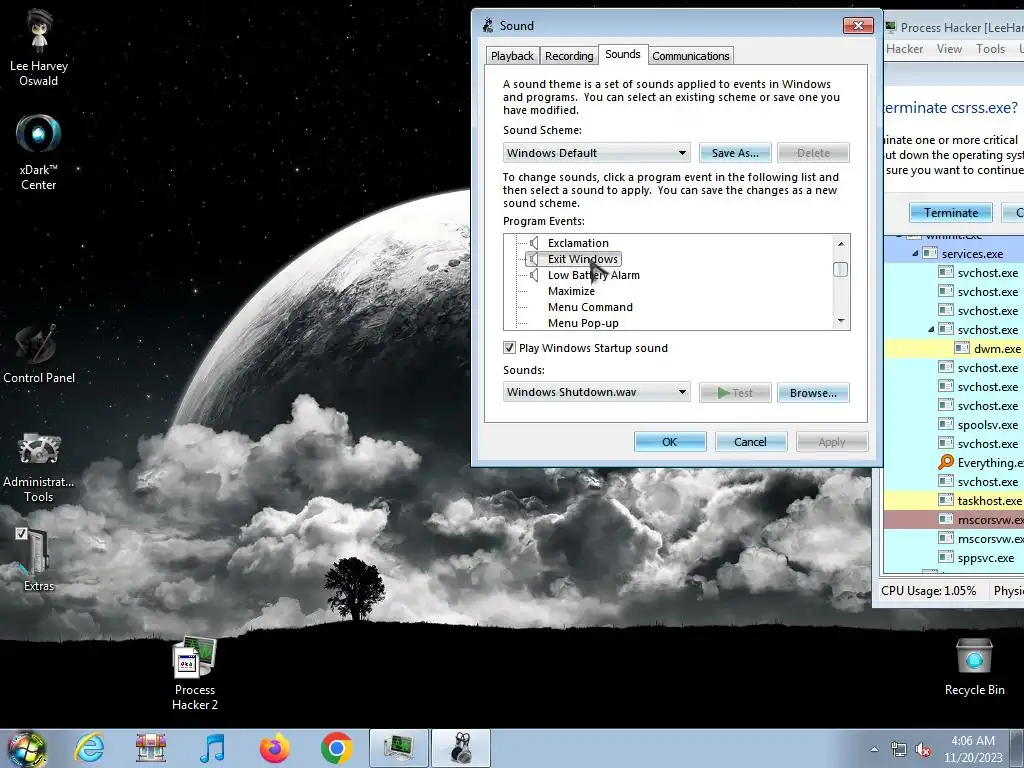Click the speaker icon beside Exit Windows
The height and width of the screenshot is (768, 1024).
(x=534, y=259)
